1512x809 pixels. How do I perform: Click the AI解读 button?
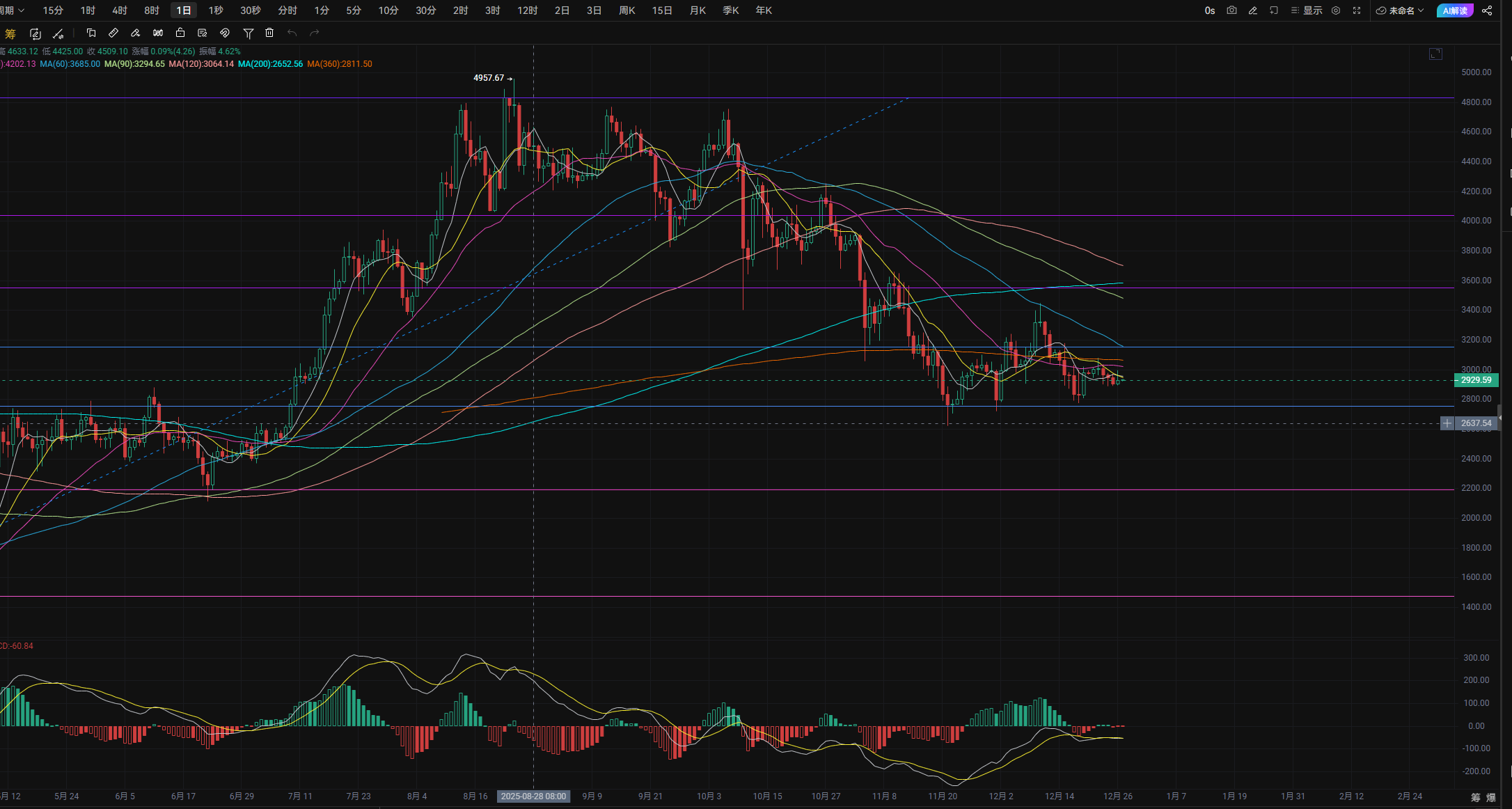(x=1455, y=10)
